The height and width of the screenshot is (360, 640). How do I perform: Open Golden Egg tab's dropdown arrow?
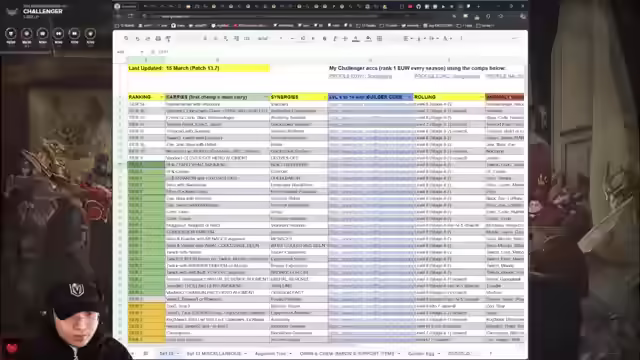439,353
